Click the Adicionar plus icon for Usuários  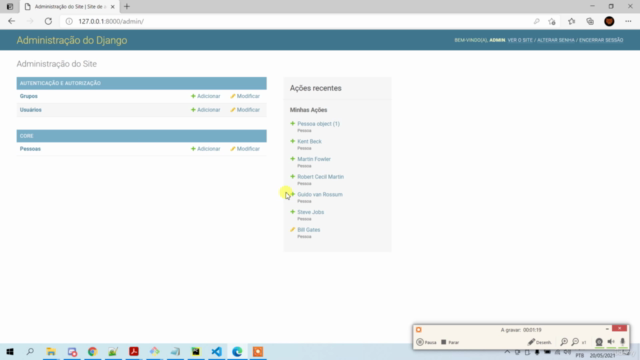point(193,110)
